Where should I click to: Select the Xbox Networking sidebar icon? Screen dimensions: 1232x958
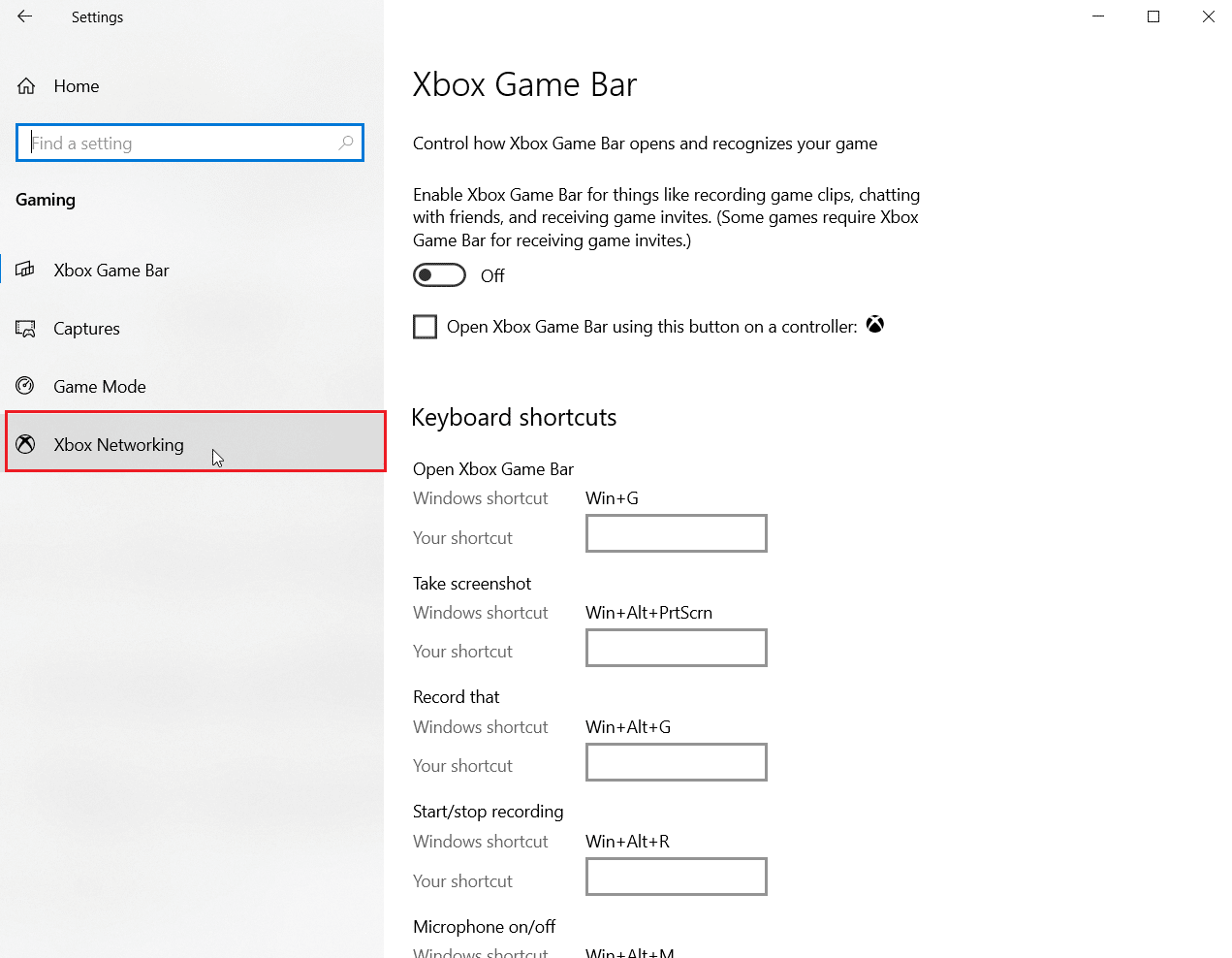(x=25, y=444)
